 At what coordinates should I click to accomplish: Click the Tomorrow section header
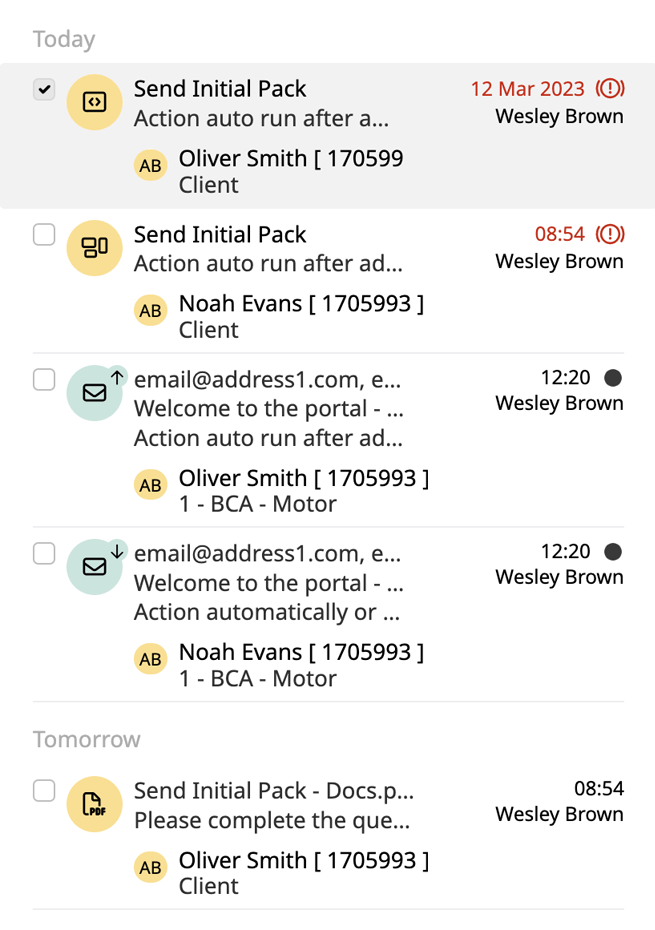click(x=87, y=740)
